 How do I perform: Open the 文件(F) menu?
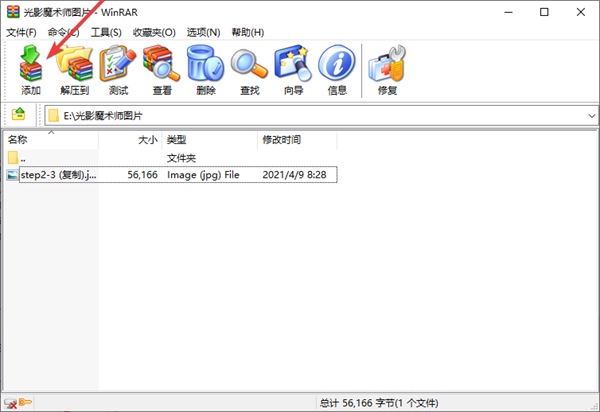pyautogui.click(x=21, y=33)
